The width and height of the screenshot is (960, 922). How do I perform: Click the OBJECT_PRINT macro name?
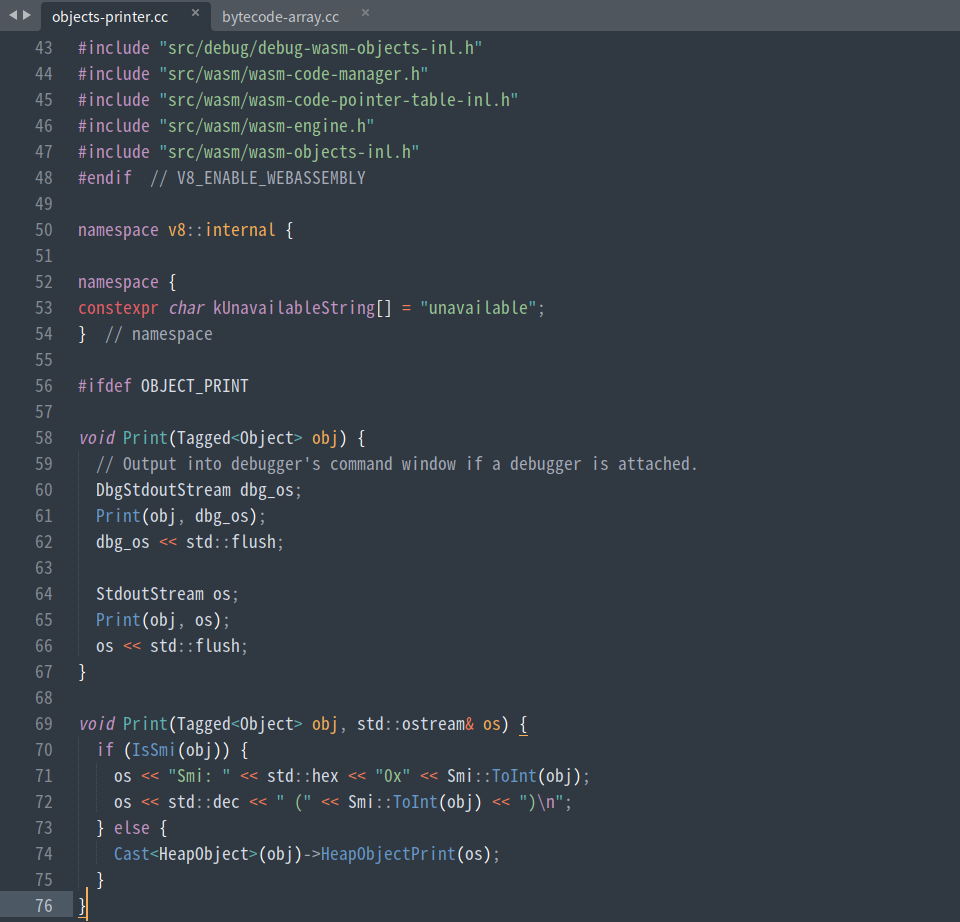click(x=194, y=386)
